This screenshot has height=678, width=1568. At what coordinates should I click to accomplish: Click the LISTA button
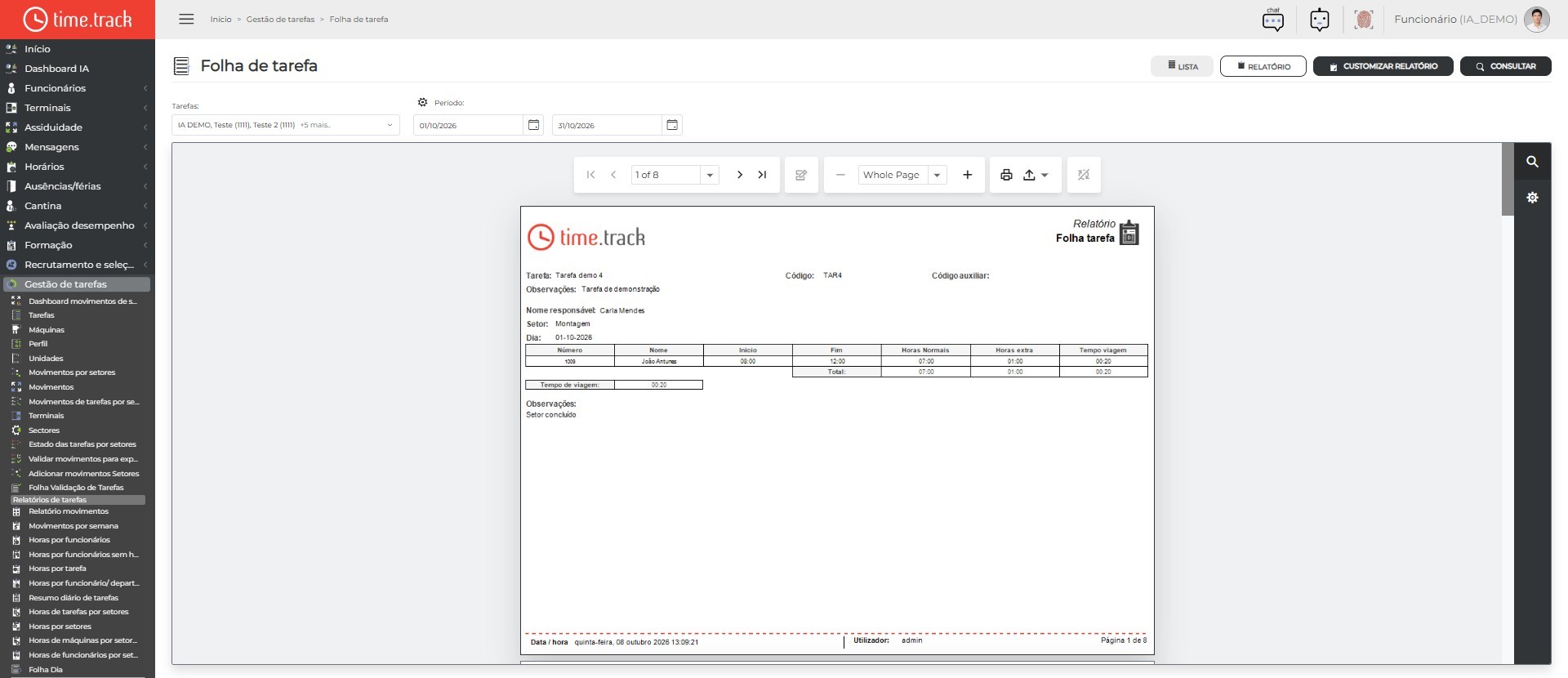(1182, 66)
